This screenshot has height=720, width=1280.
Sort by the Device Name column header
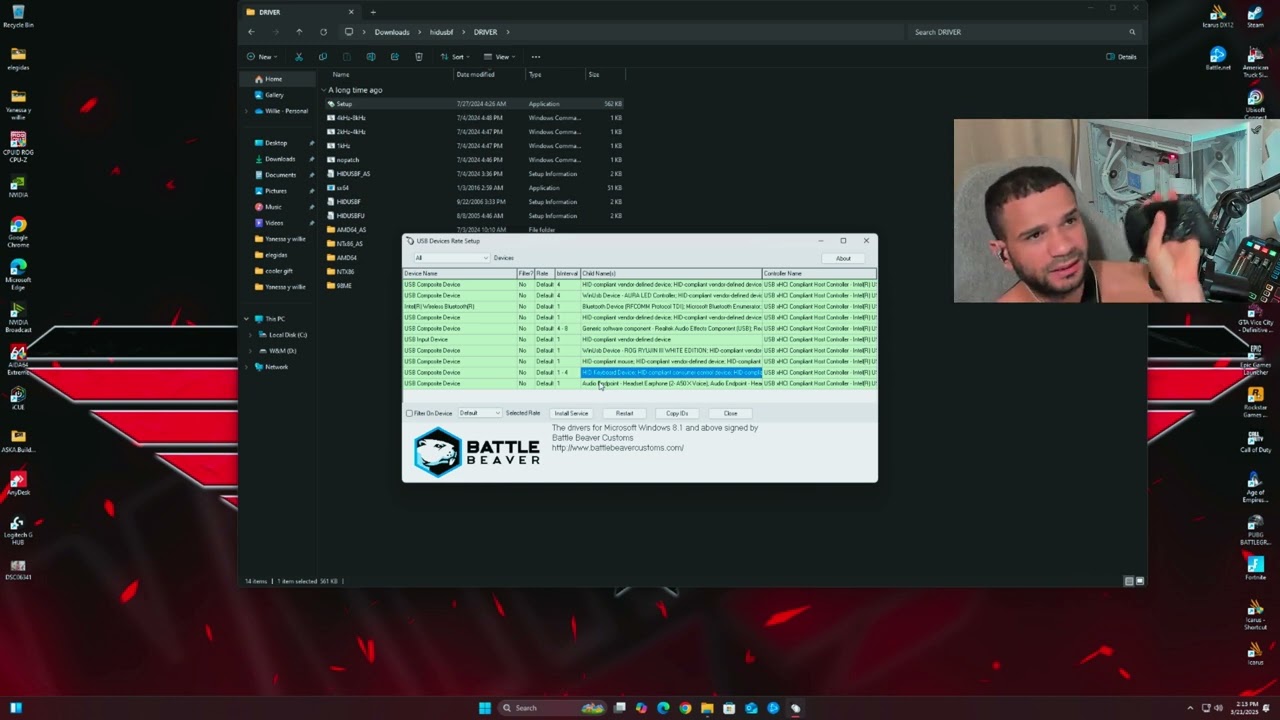pos(459,273)
